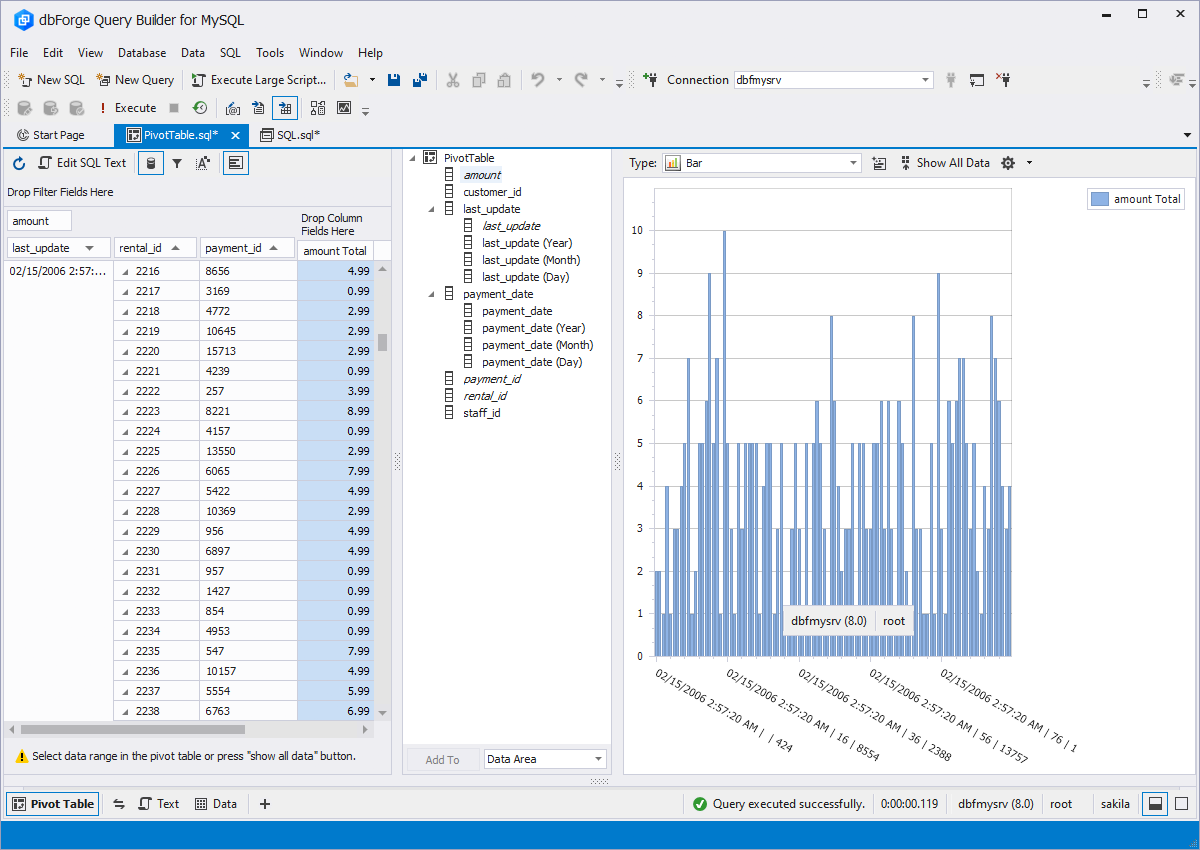Click the chart image icon in toolbar

pyautogui.click(x=344, y=108)
